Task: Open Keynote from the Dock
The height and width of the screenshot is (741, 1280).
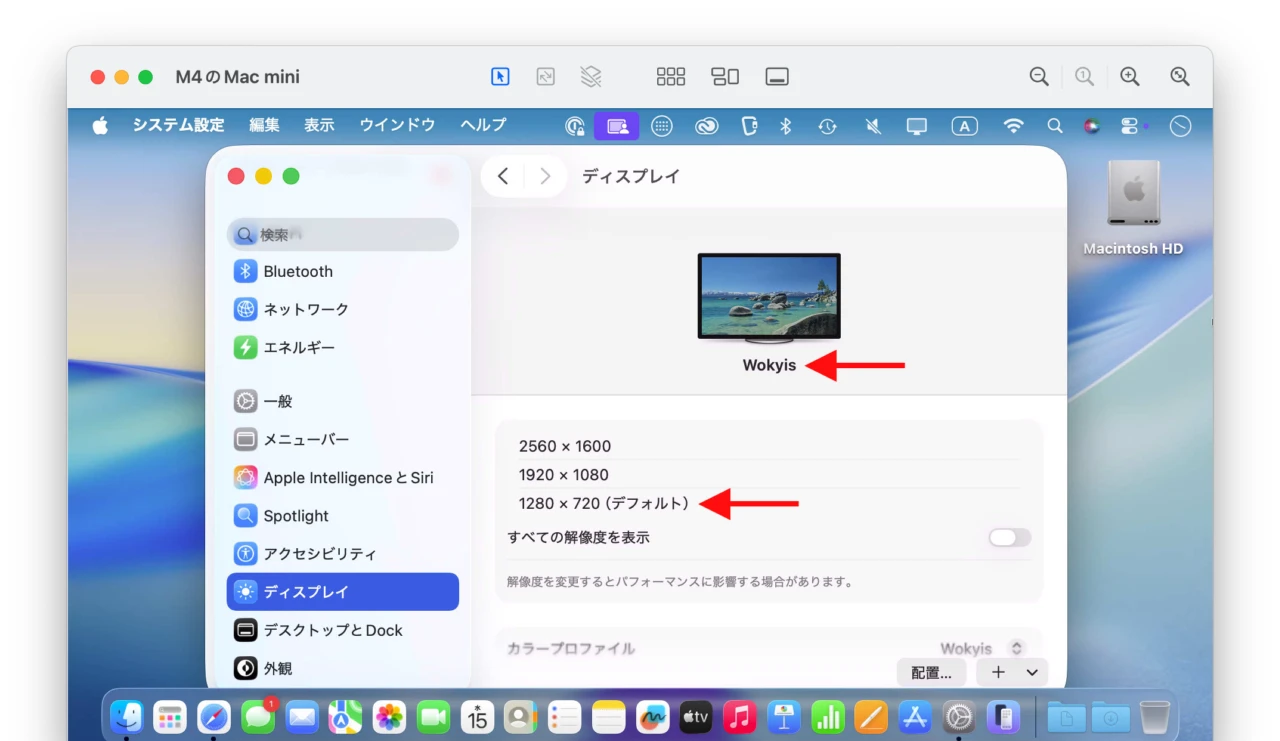Action: coord(784,716)
